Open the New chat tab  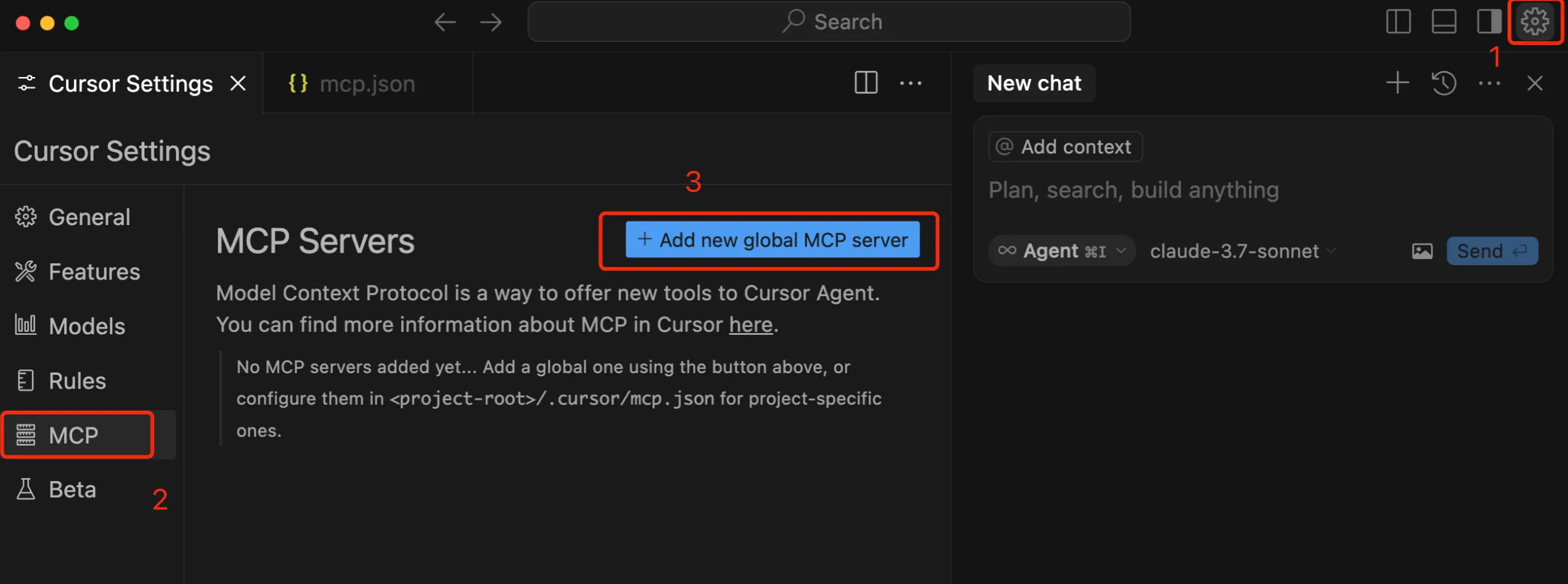point(1034,83)
